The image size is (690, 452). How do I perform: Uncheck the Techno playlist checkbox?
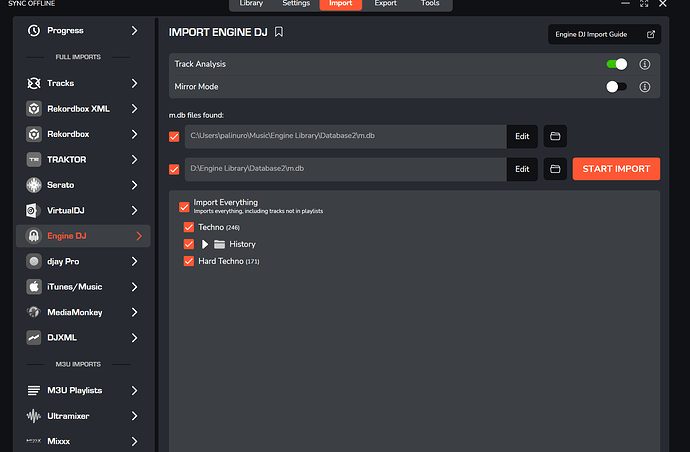coord(189,227)
